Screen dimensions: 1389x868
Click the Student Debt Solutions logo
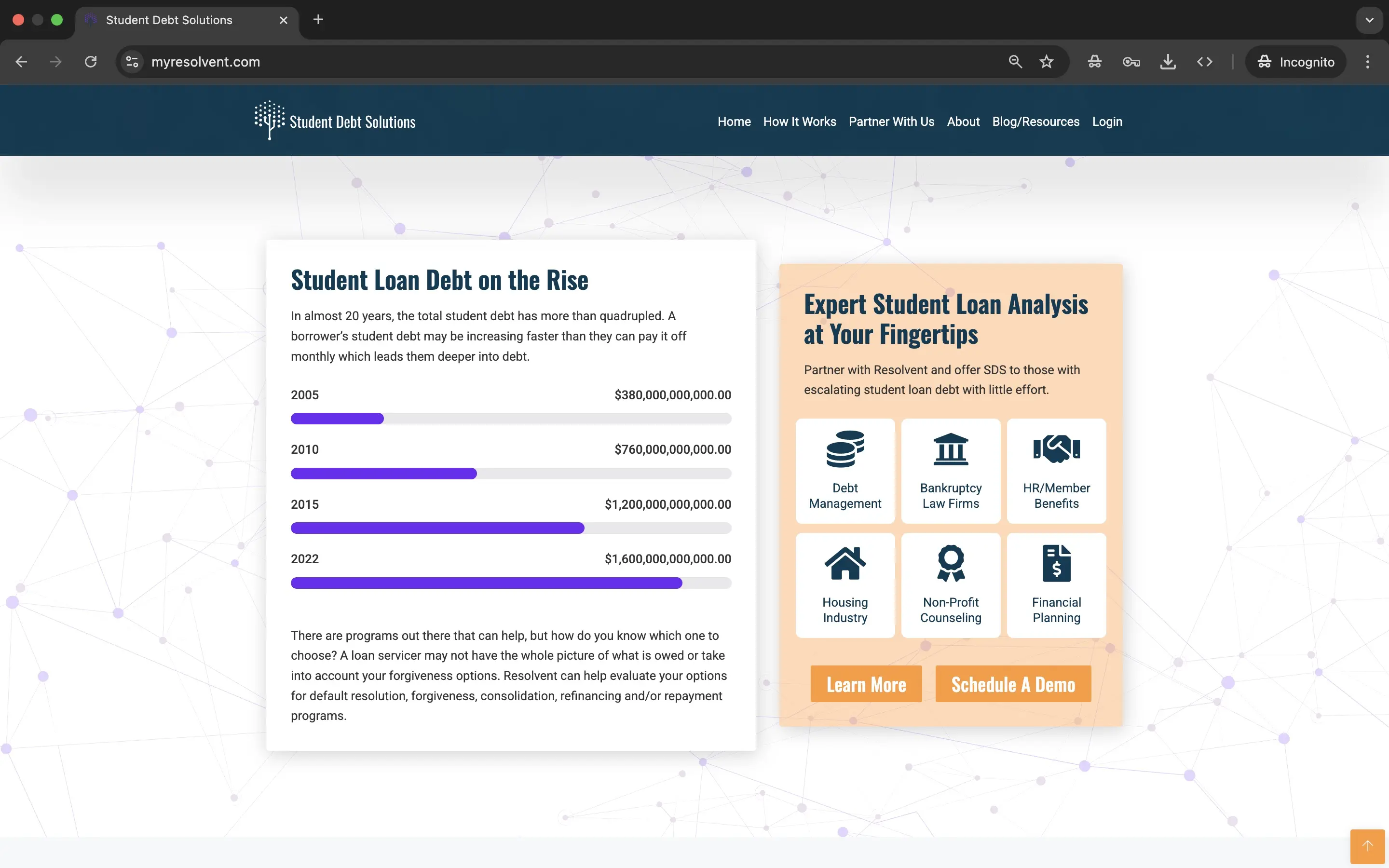335,121
